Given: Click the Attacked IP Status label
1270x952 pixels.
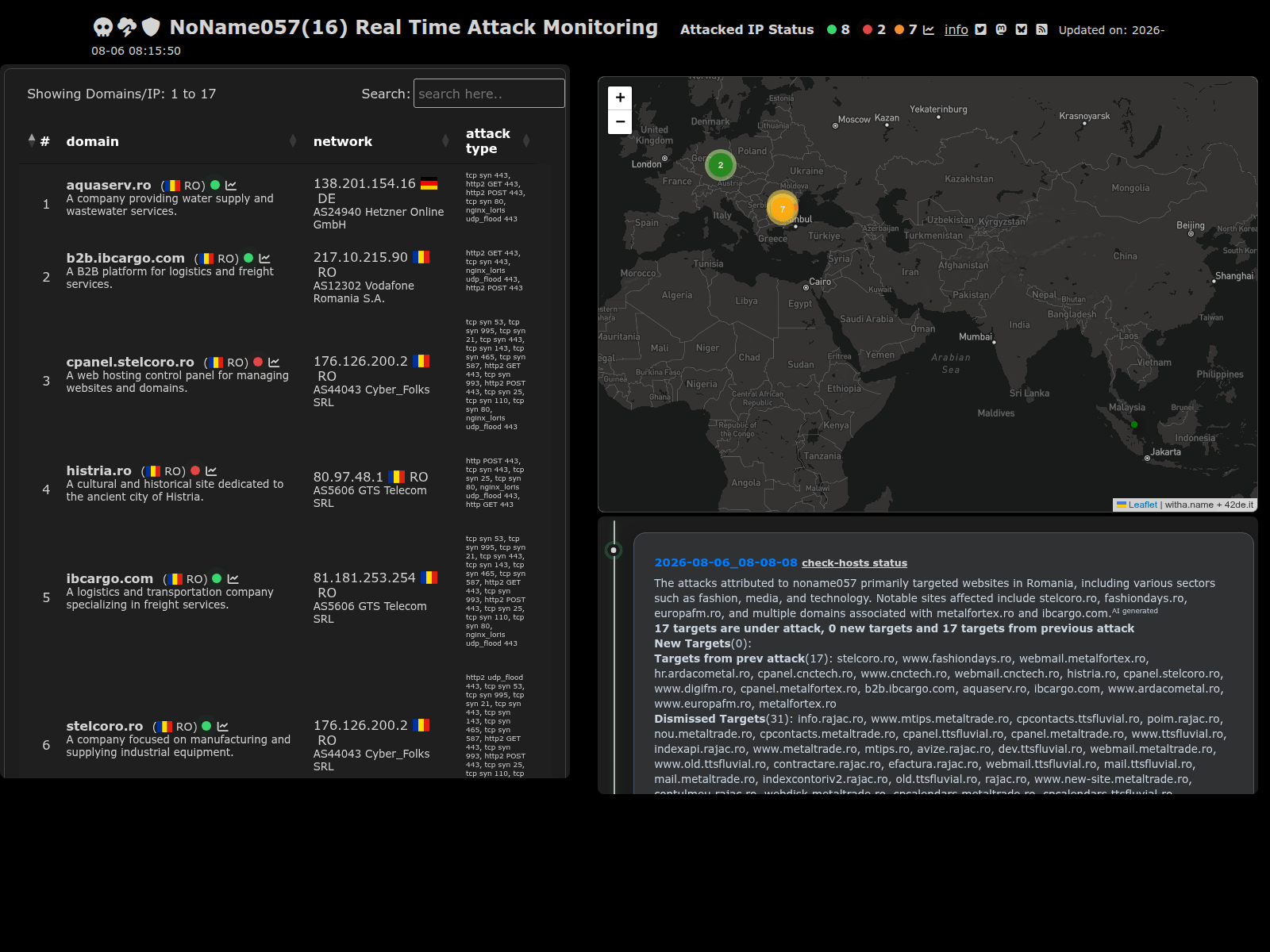Looking at the screenshot, I should point(747,29).
